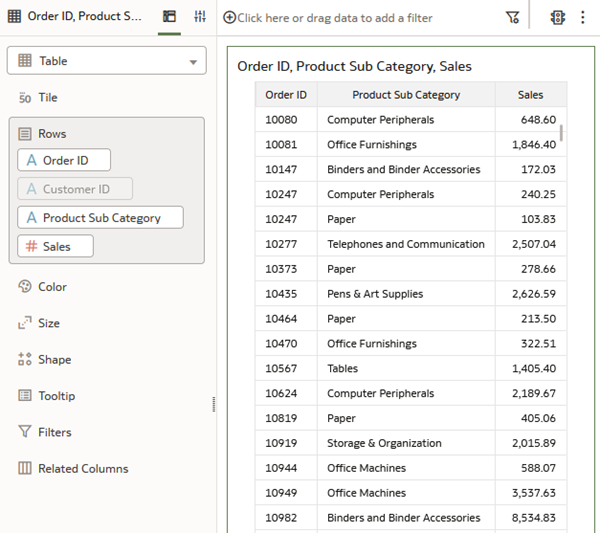Click the auto insights settings icon
Viewport: 600px width, 533px height.
(558, 17)
